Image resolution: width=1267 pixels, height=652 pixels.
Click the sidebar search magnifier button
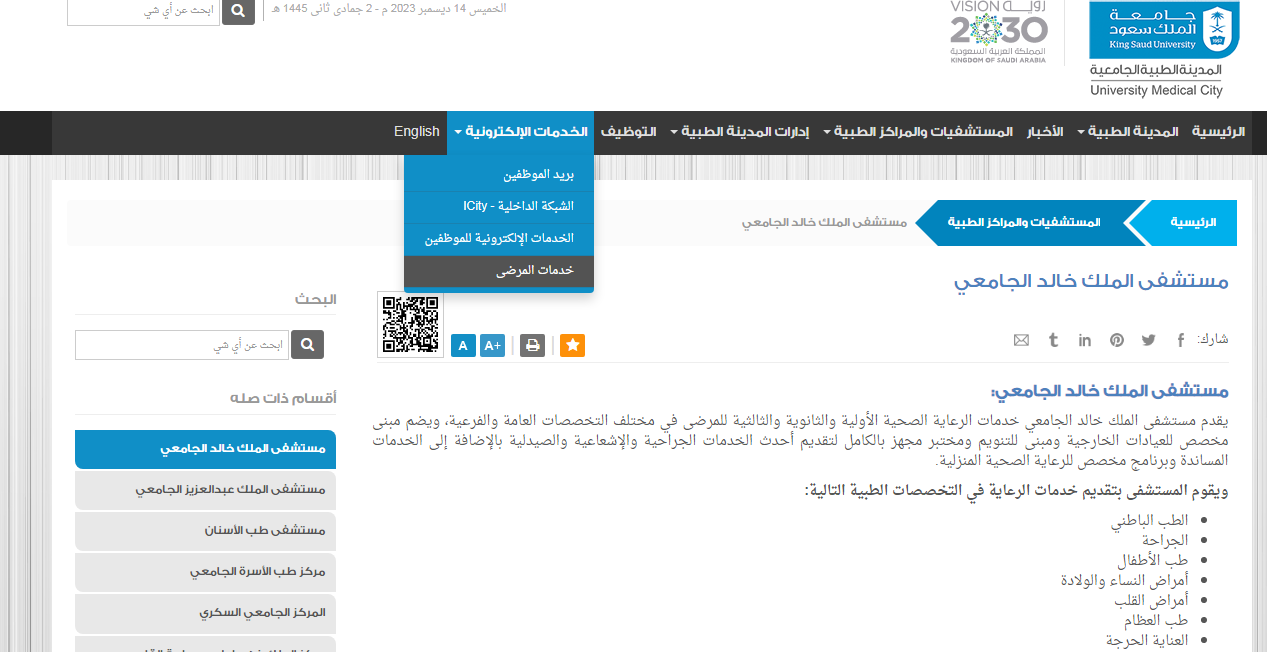point(307,345)
